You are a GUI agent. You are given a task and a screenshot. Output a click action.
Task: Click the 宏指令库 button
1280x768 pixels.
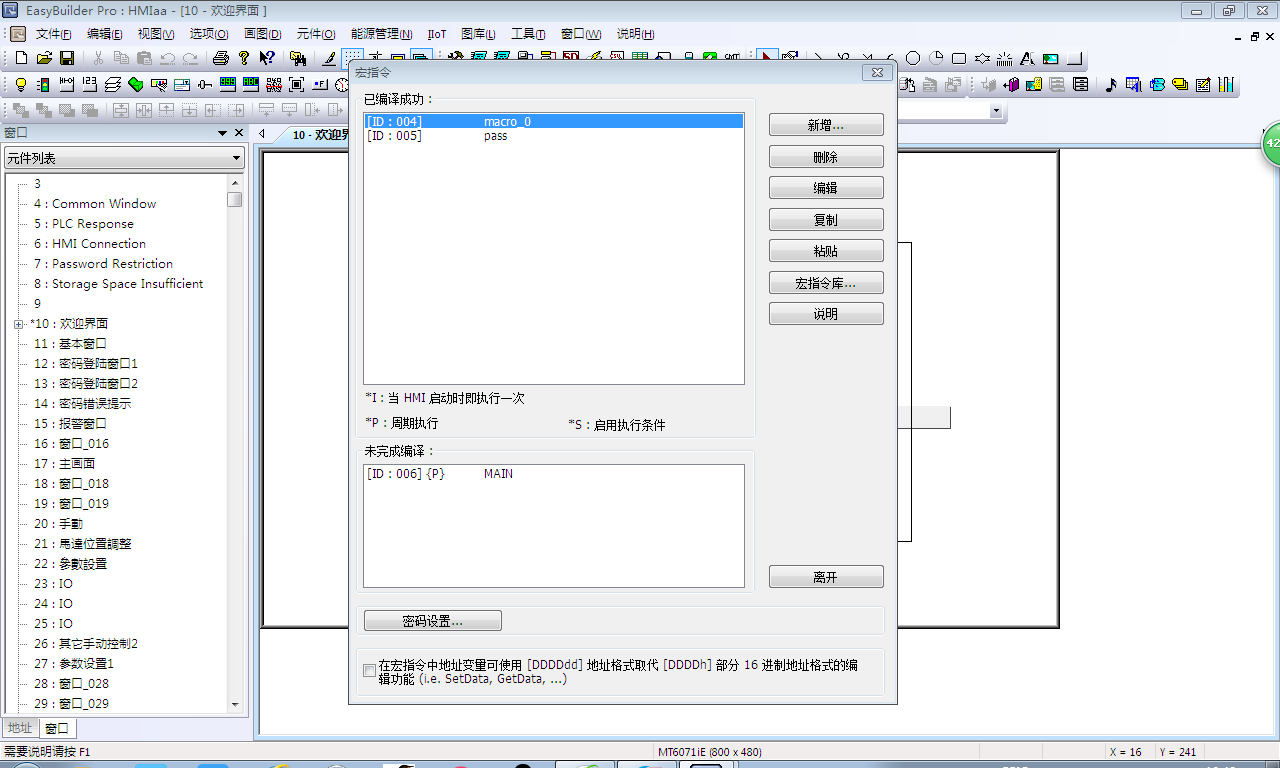pyautogui.click(x=825, y=283)
